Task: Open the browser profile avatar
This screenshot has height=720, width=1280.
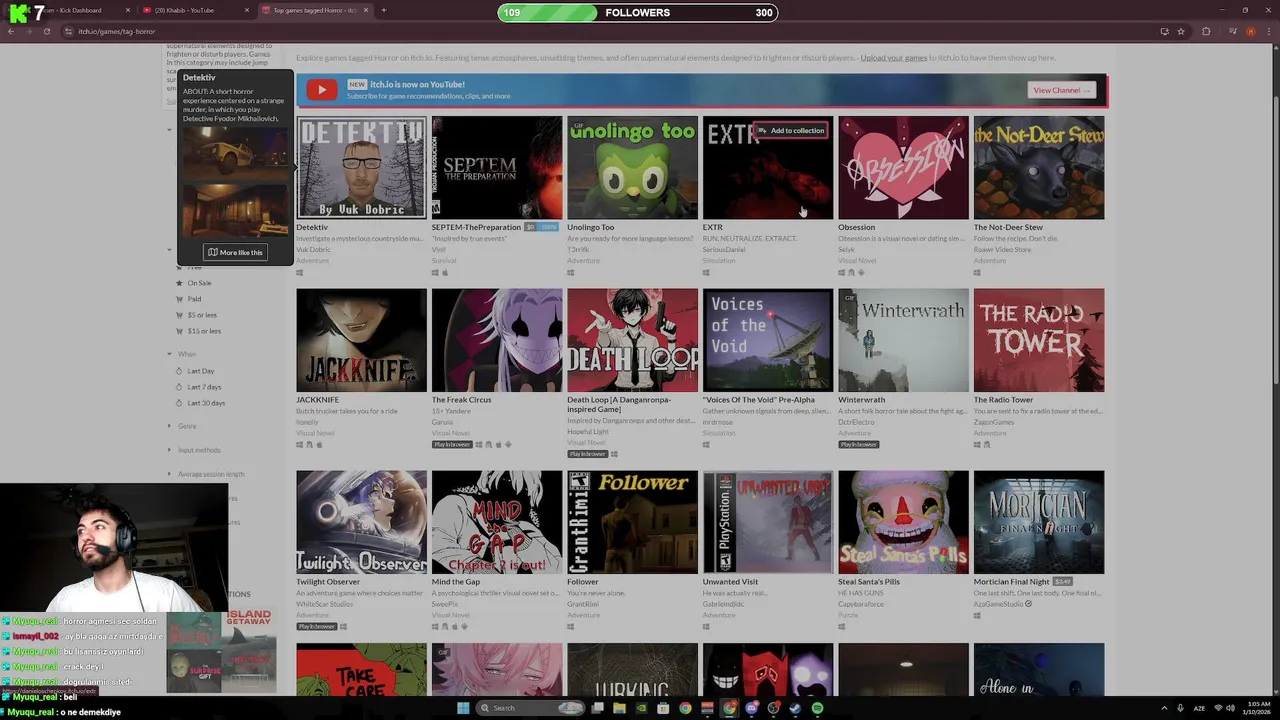Action: [1250, 31]
